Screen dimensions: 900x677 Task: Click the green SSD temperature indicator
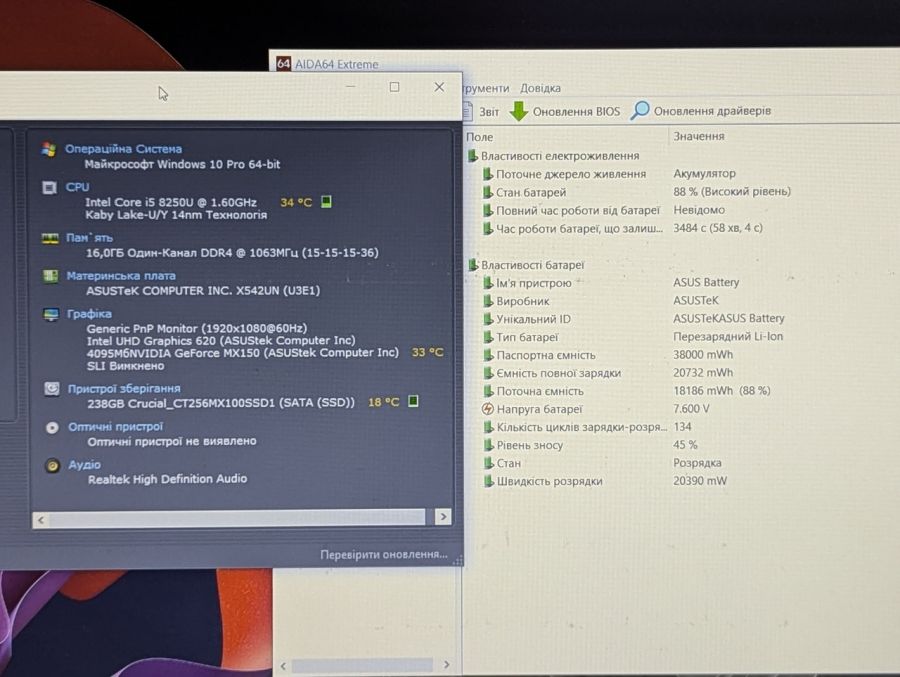pyautogui.click(x=413, y=401)
